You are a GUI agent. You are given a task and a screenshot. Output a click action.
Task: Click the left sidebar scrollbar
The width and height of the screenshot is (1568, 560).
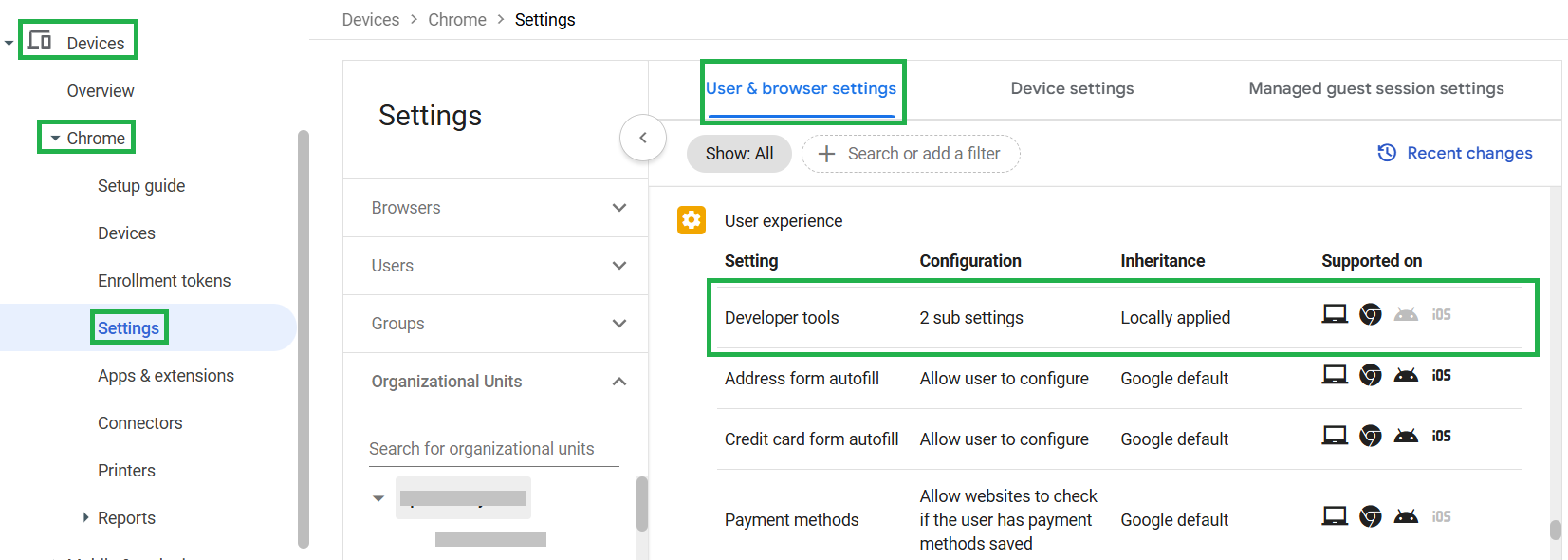(x=304, y=339)
